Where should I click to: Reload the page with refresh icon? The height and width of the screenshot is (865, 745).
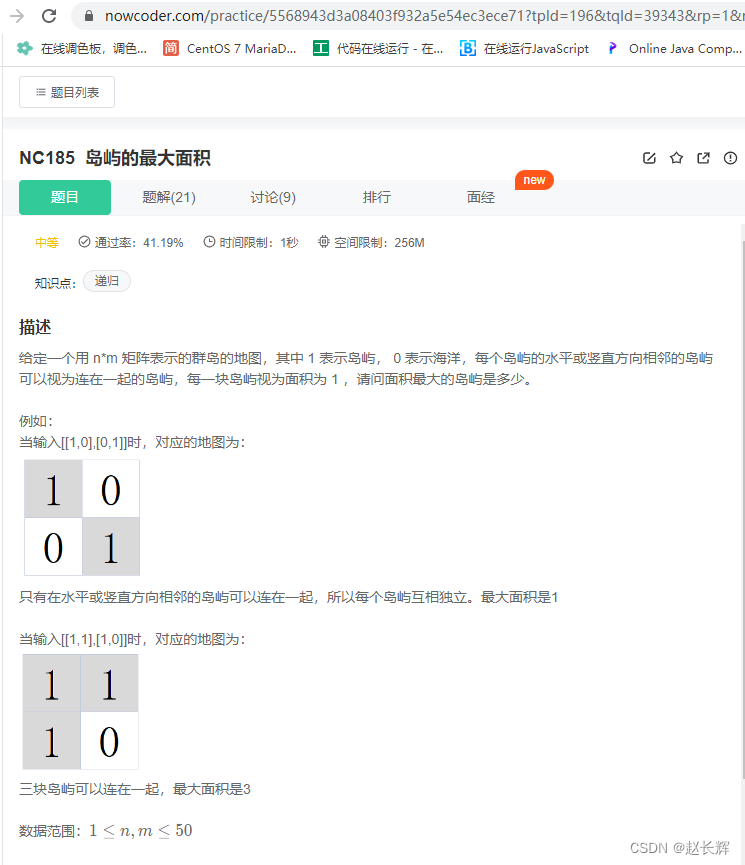[49, 16]
